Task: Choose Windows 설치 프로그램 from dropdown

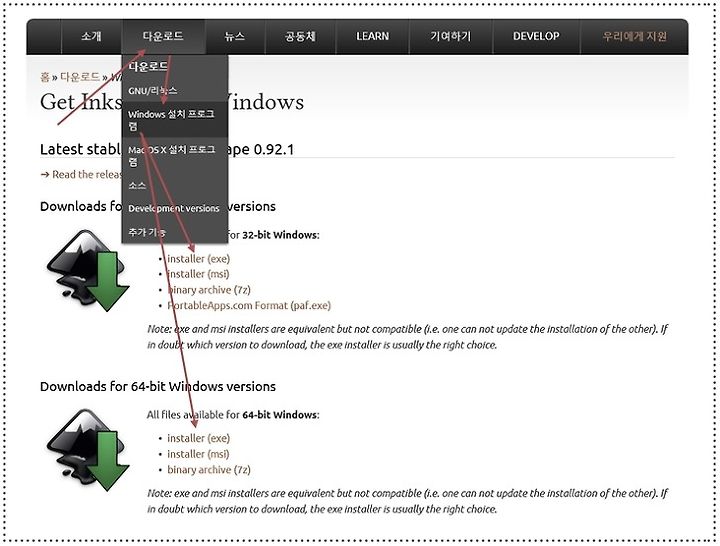Action: point(174,120)
